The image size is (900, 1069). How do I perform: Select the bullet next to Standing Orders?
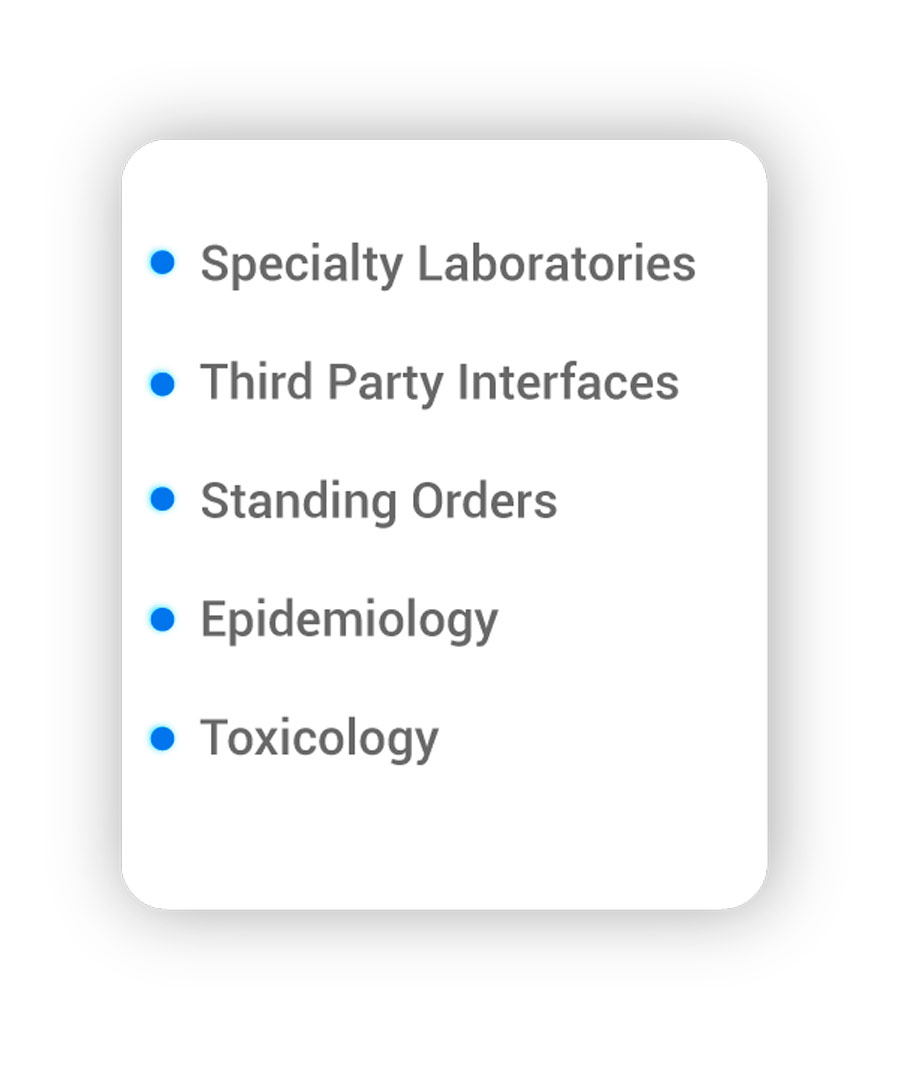162,500
